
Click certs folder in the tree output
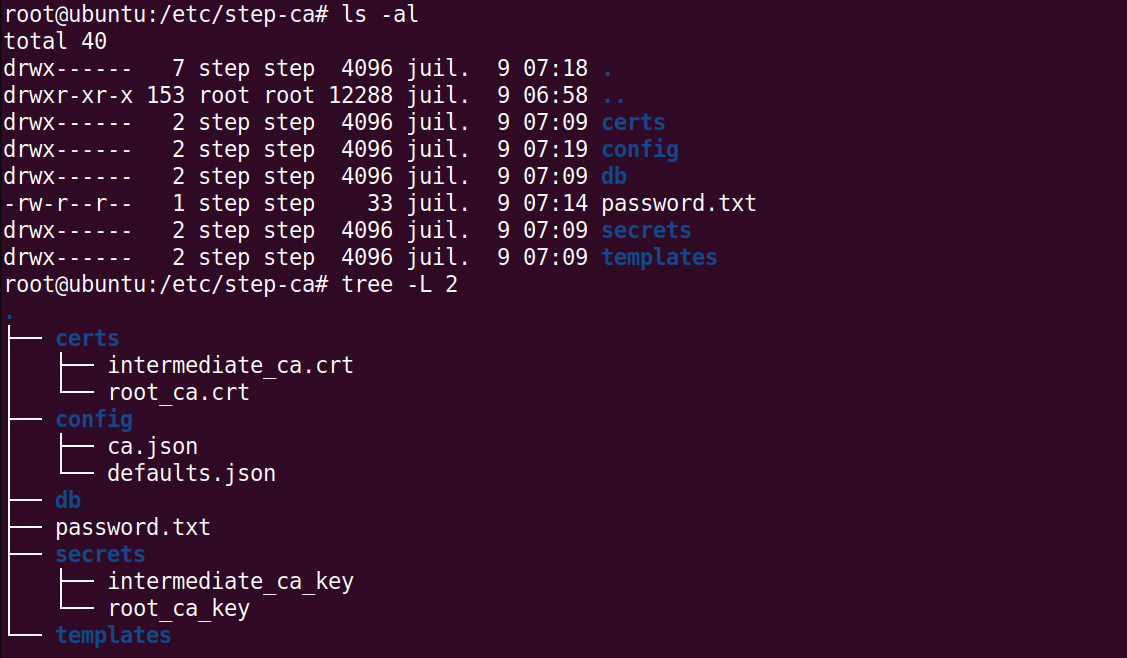87,338
